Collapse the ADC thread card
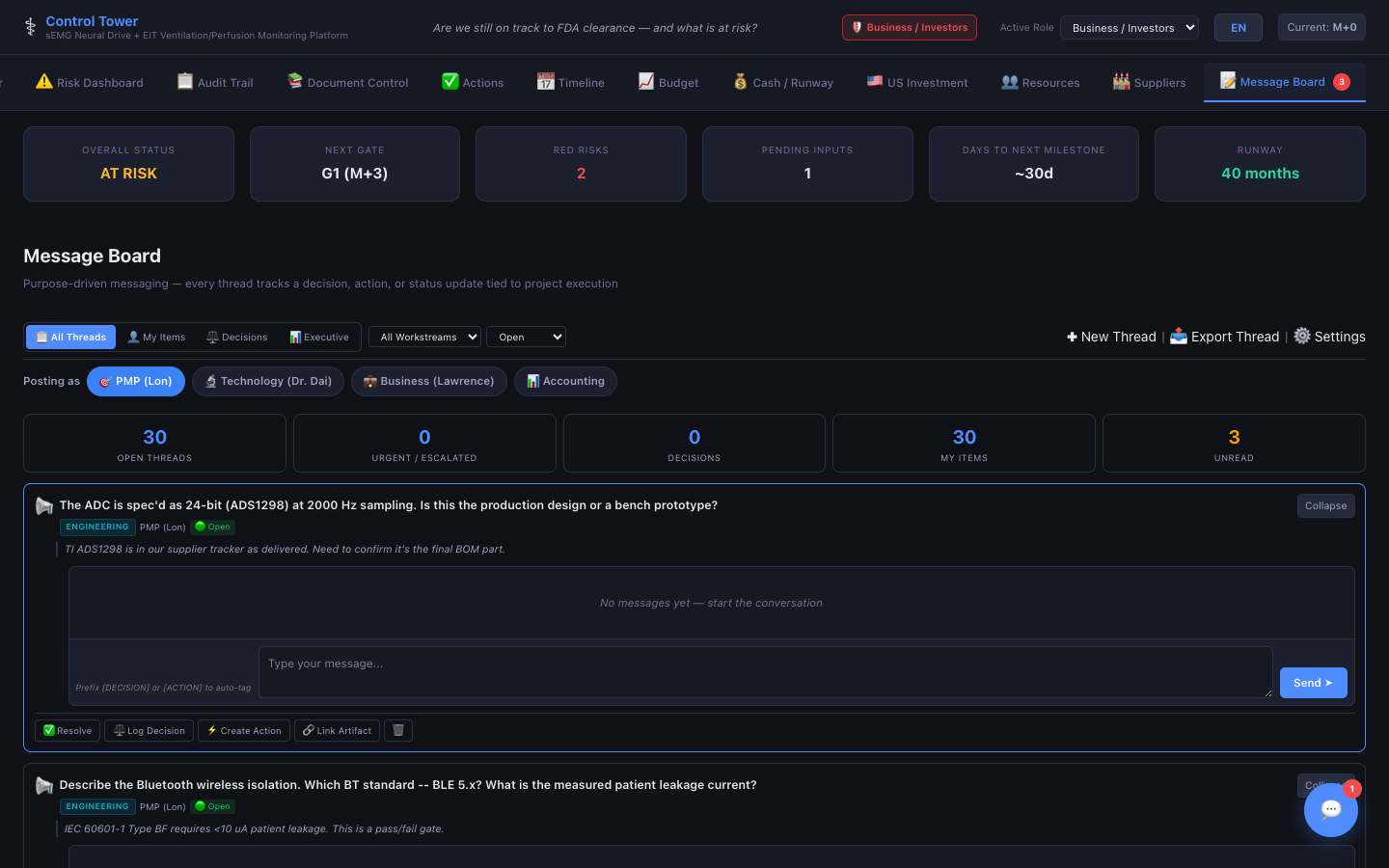This screenshot has width=1389, height=868. tap(1325, 505)
